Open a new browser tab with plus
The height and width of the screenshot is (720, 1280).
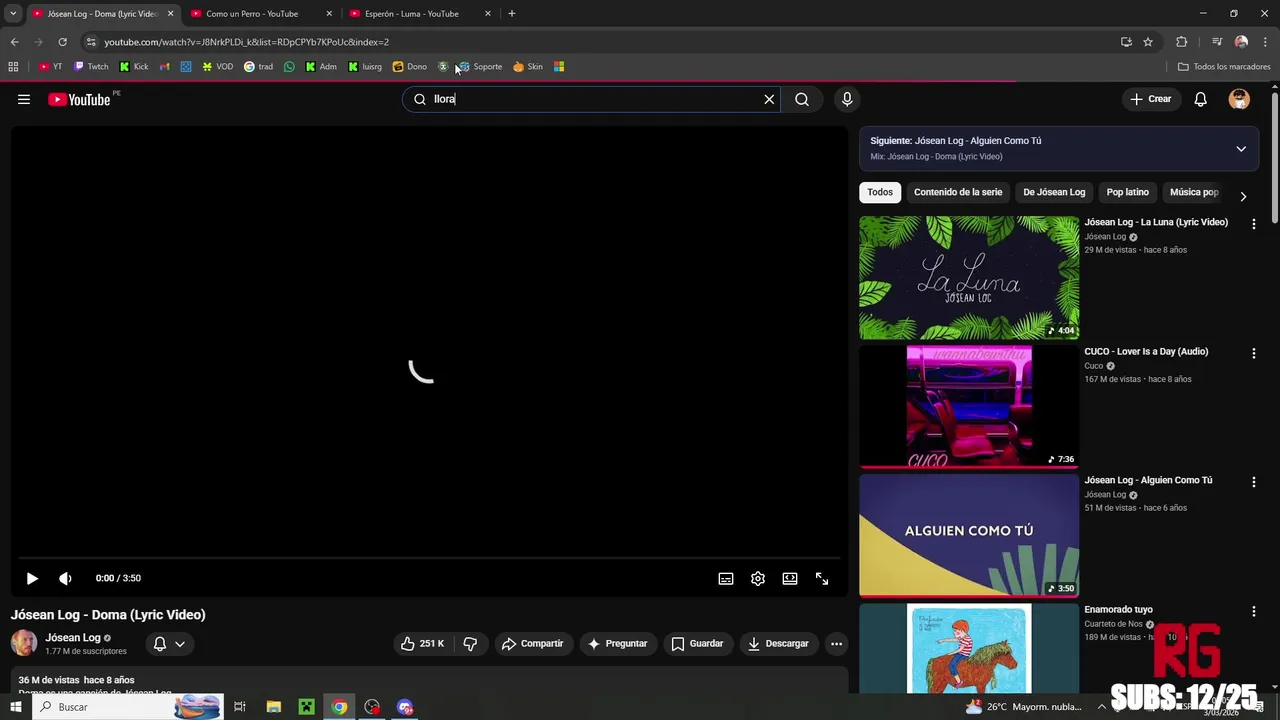tap(512, 14)
